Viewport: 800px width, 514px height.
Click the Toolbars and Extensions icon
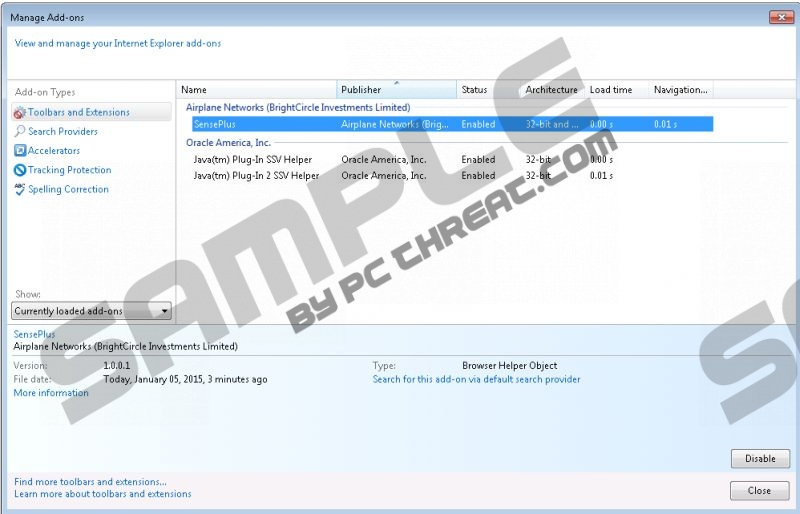(x=20, y=113)
